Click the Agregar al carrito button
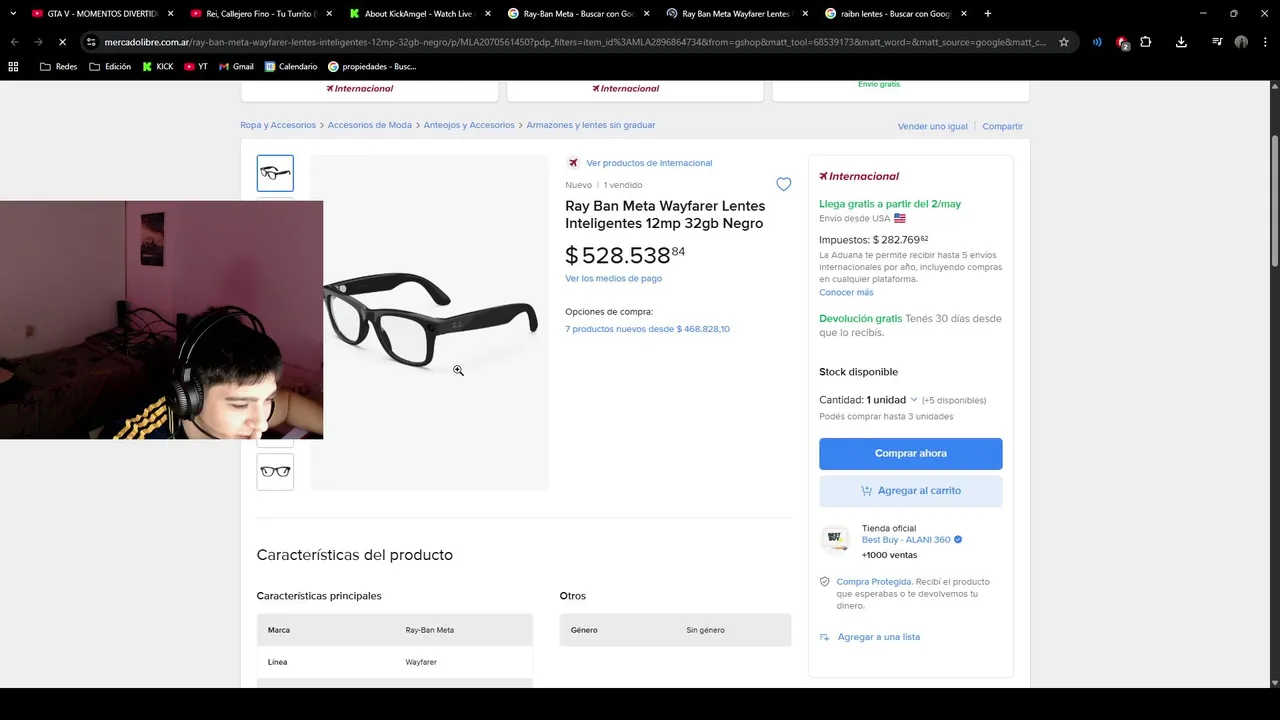 click(911, 491)
